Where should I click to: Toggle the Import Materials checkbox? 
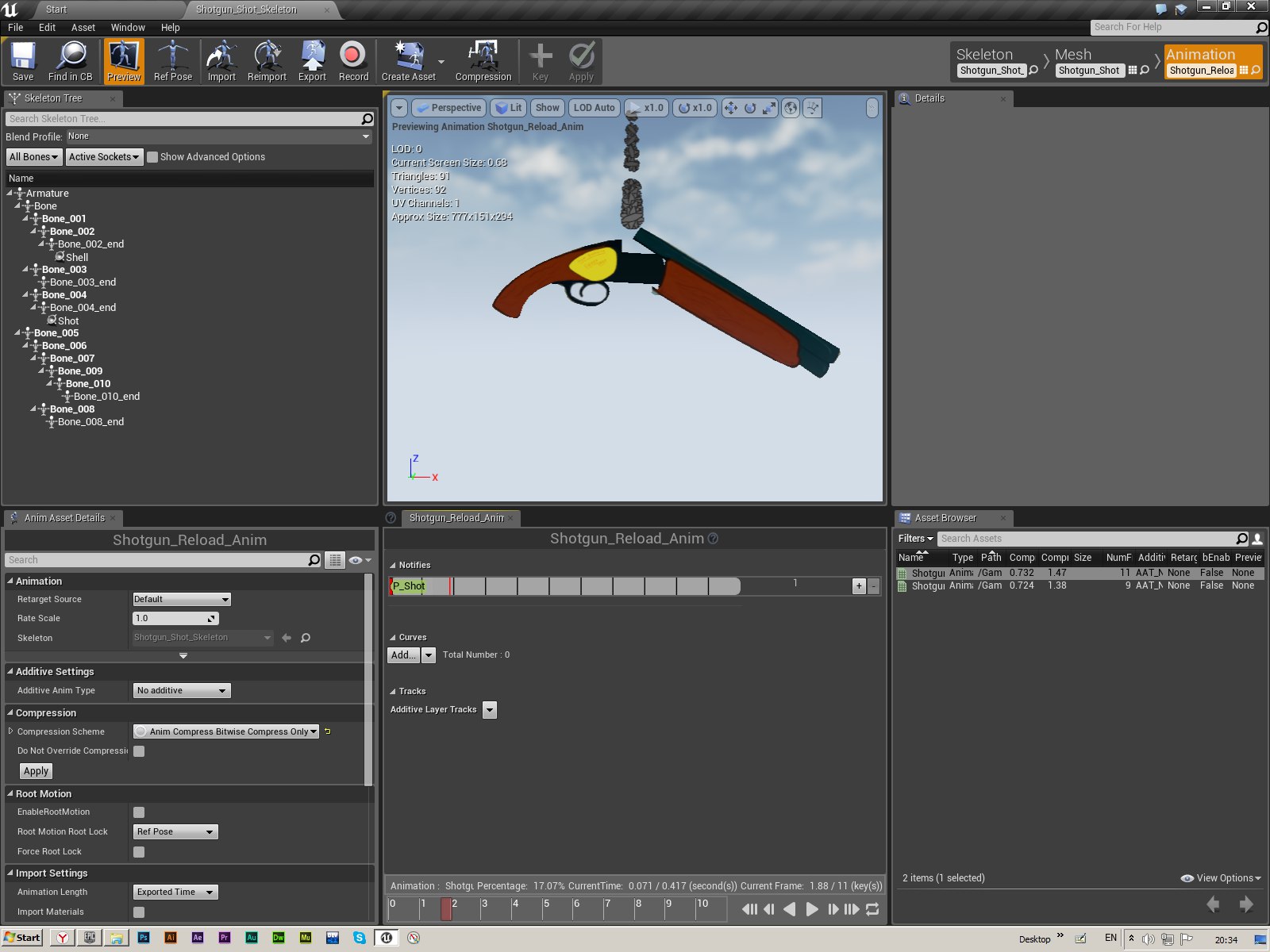[139, 912]
